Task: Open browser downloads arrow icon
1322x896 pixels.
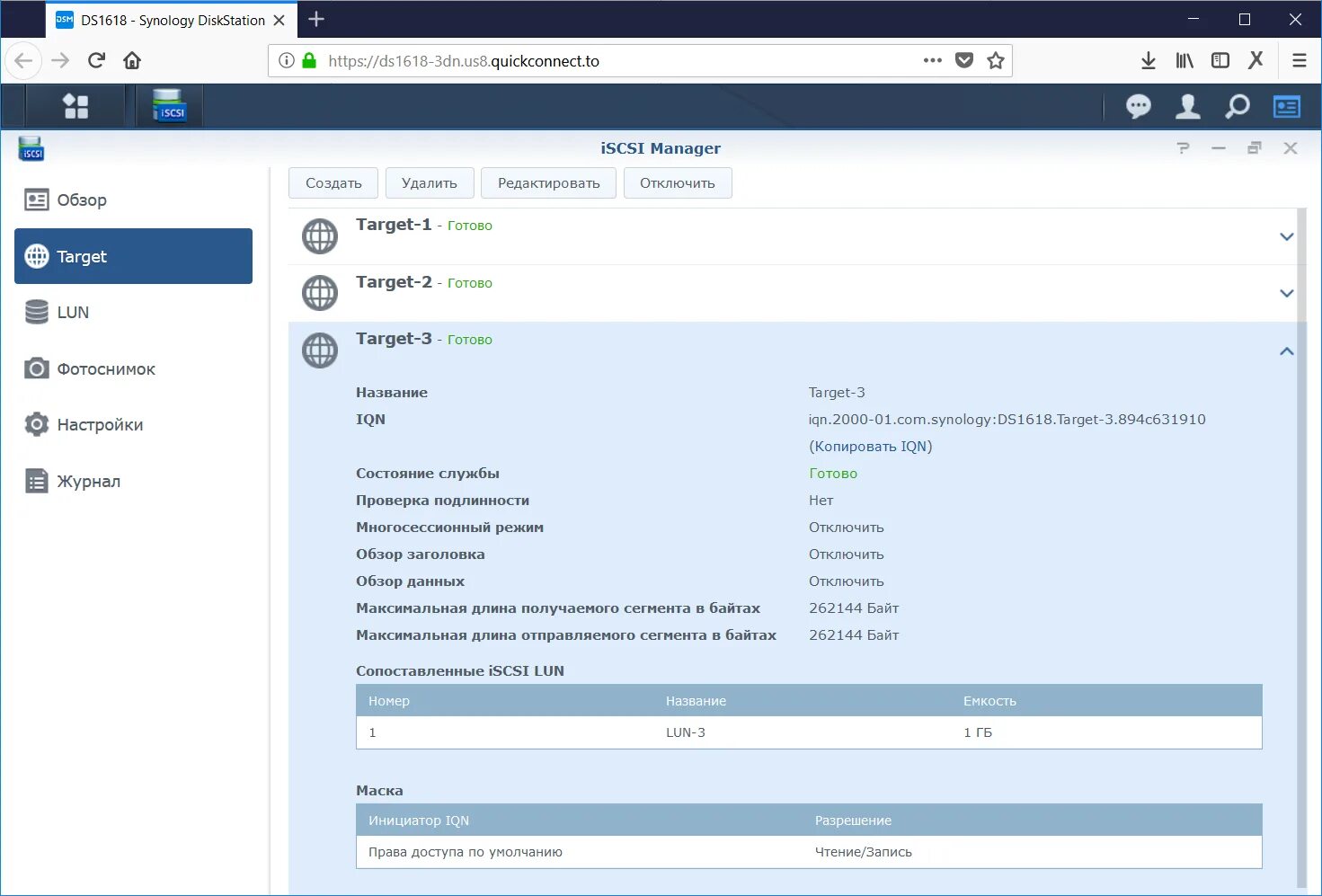Action: pos(1149,60)
